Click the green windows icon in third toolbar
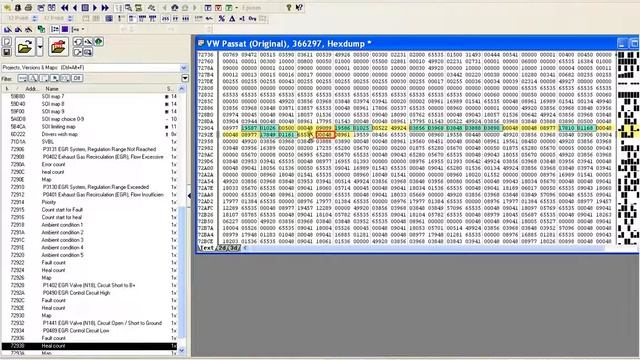The width and height of the screenshot is (640, 360). tap(41, 29)
